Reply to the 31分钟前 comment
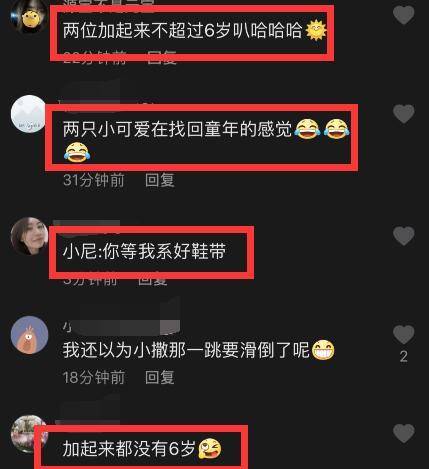This screenshot has width=429, height=469. click(x=160, y=180)
